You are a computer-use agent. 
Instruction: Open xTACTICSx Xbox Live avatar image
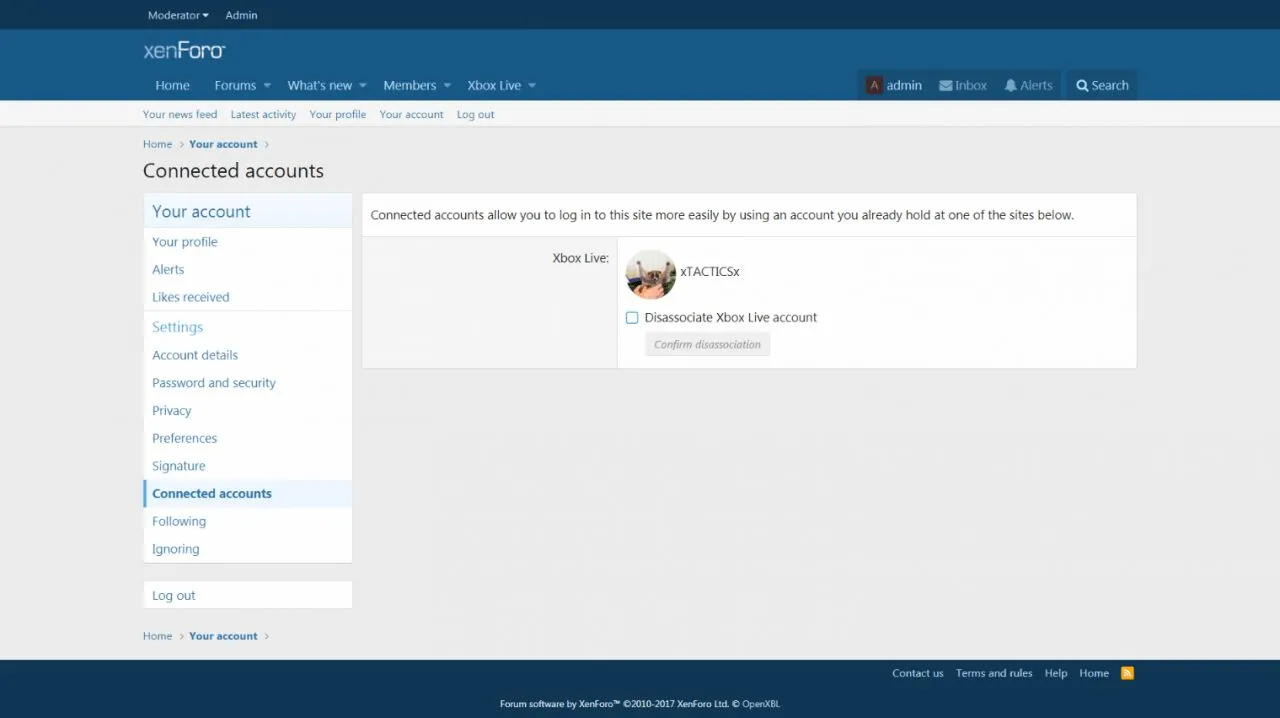click(651, 274)
